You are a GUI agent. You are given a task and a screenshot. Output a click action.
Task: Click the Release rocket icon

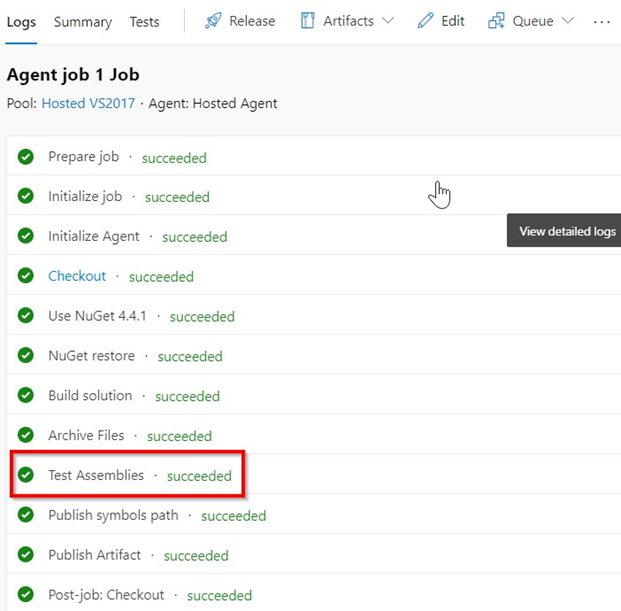tap(213, 21)
